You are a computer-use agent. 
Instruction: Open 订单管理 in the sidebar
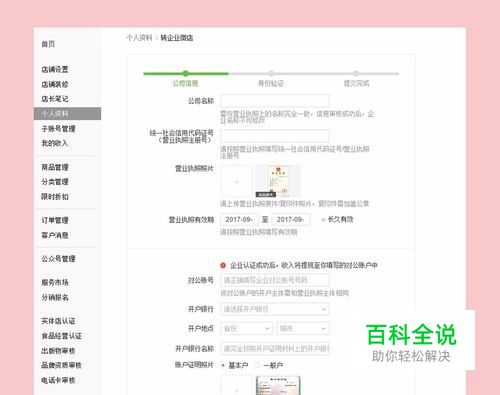click(55, 220)
